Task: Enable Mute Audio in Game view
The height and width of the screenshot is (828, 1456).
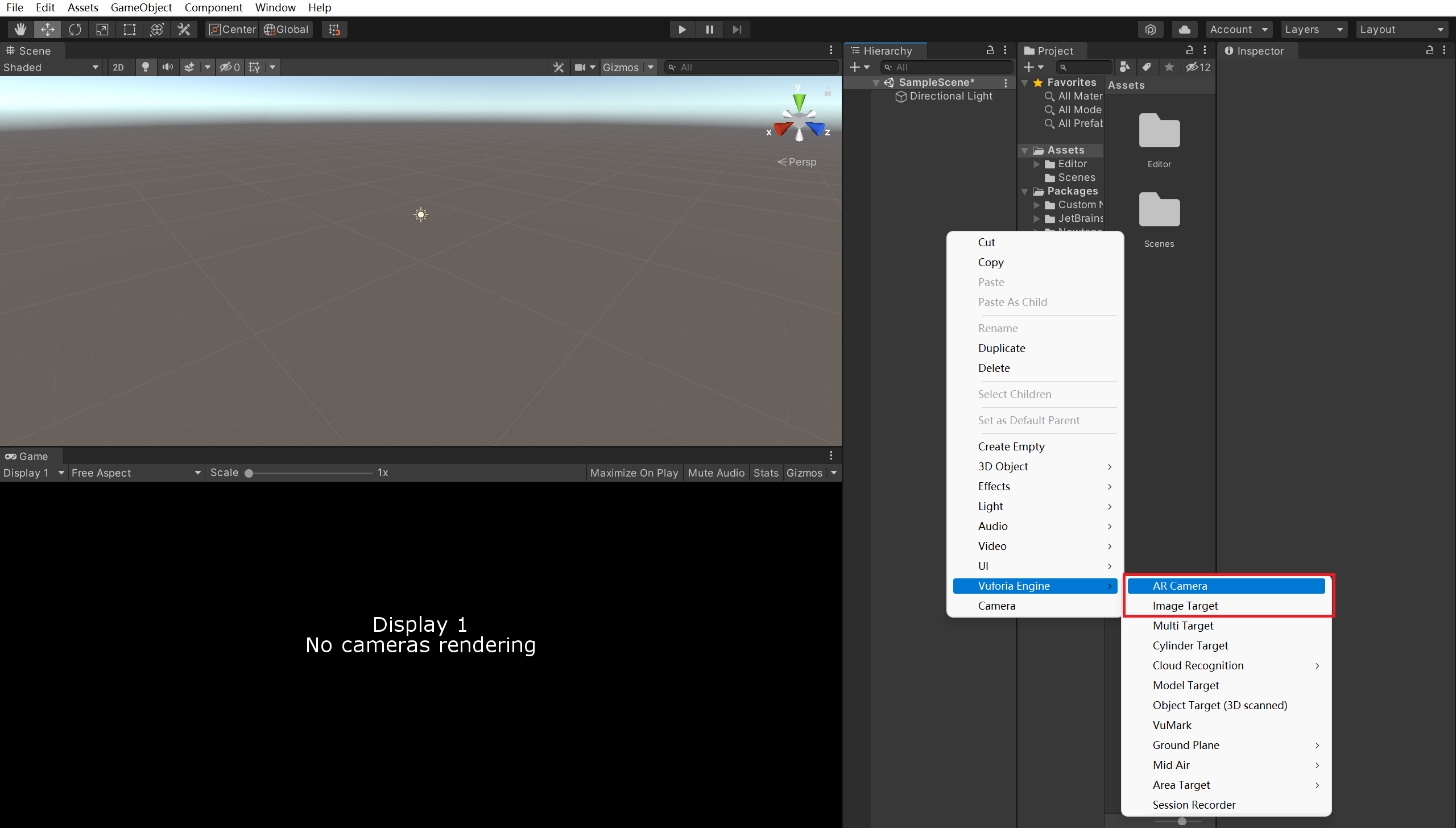Action: 715,473
